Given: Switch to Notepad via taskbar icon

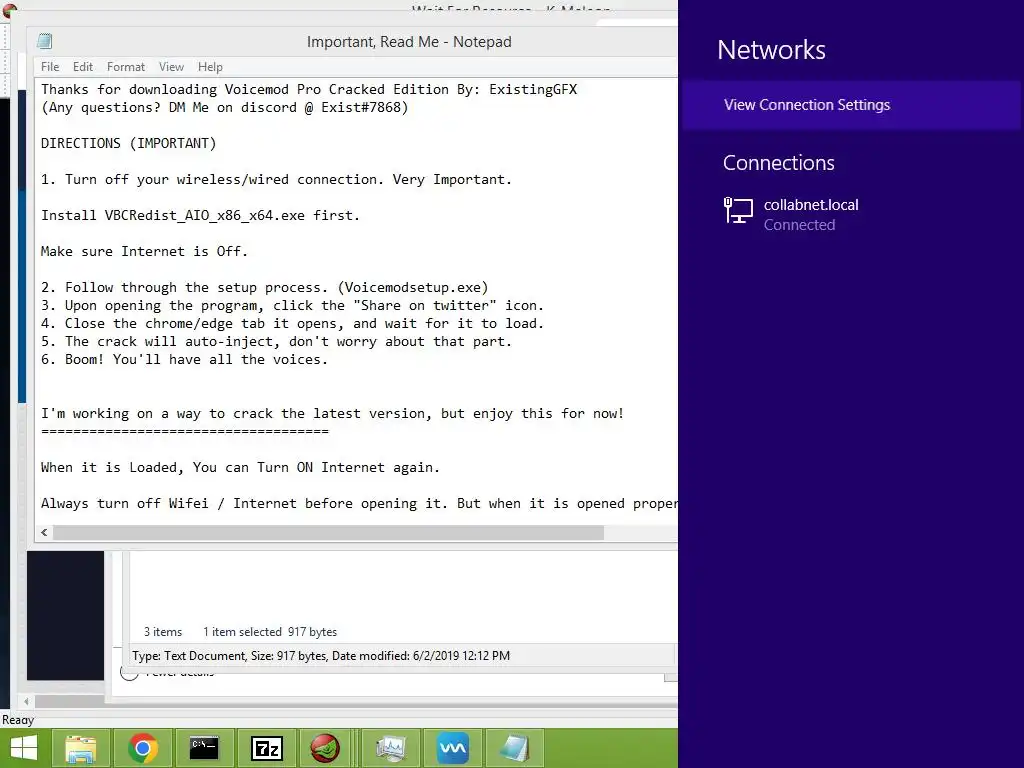Looking at the screenshot, I should click(x=515, y=748).
